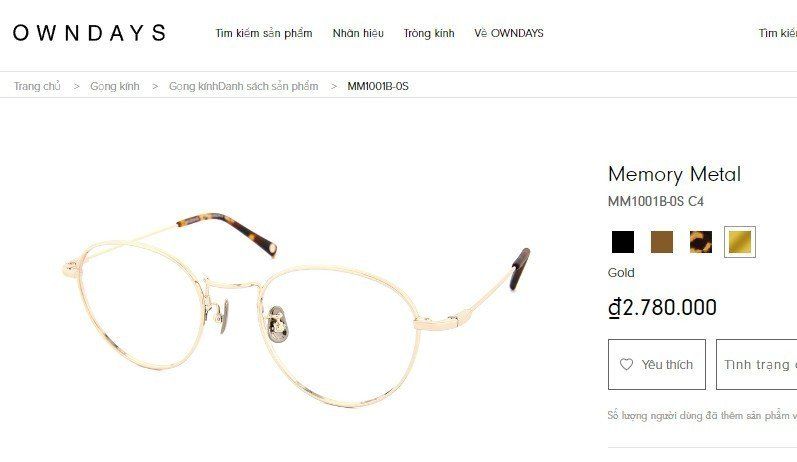Add to favorites with Yêu thích button
Viewport: 797px width, 462px height.
coord(657,364)
